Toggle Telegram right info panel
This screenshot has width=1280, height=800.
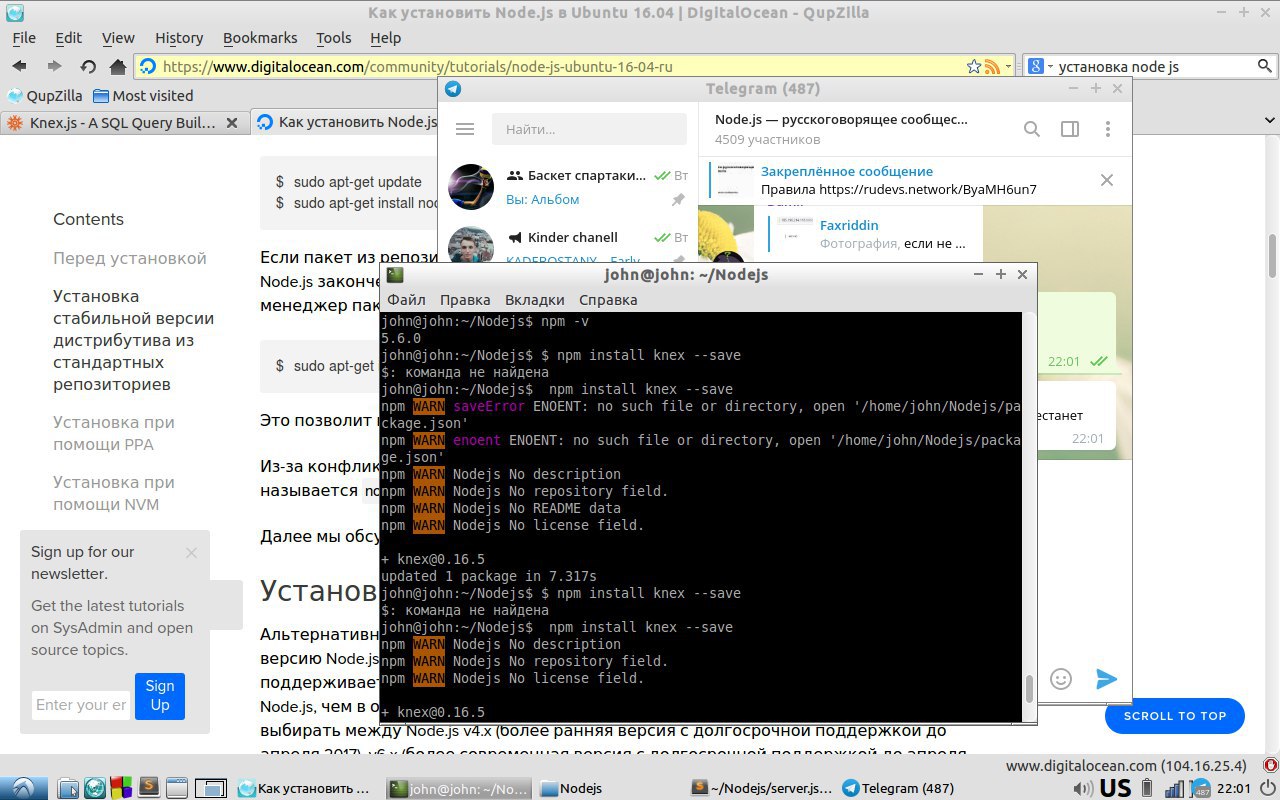[1070, 129]
